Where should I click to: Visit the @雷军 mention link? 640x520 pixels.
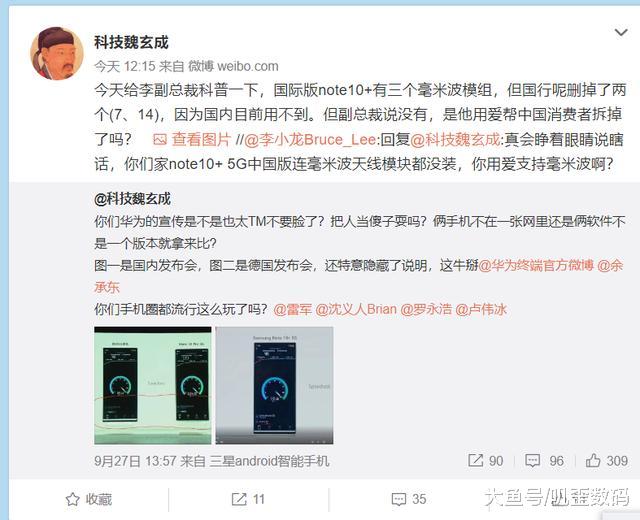click(293, 309)
